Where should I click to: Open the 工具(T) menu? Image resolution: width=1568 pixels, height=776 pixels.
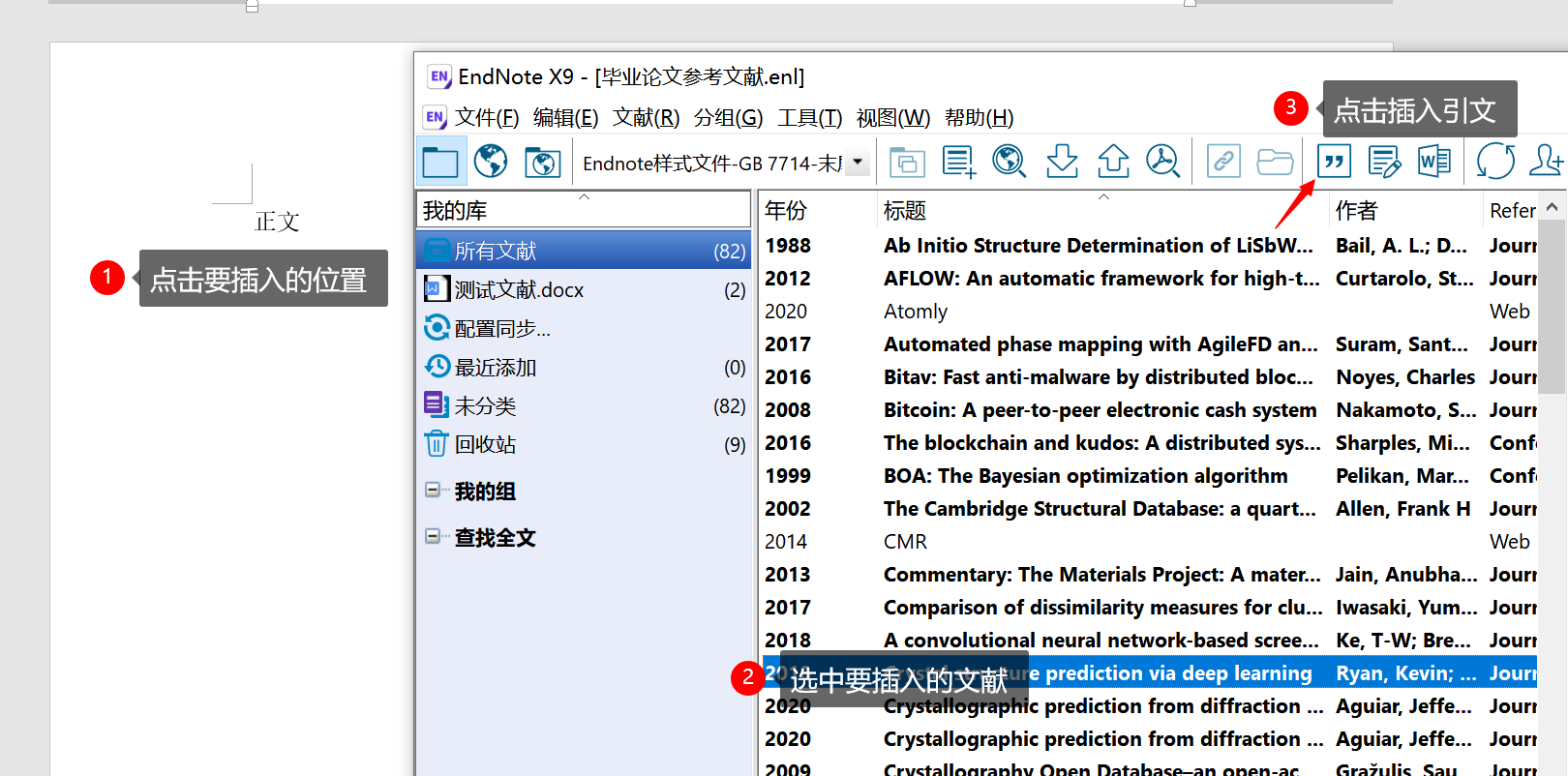tap(810, 118)
